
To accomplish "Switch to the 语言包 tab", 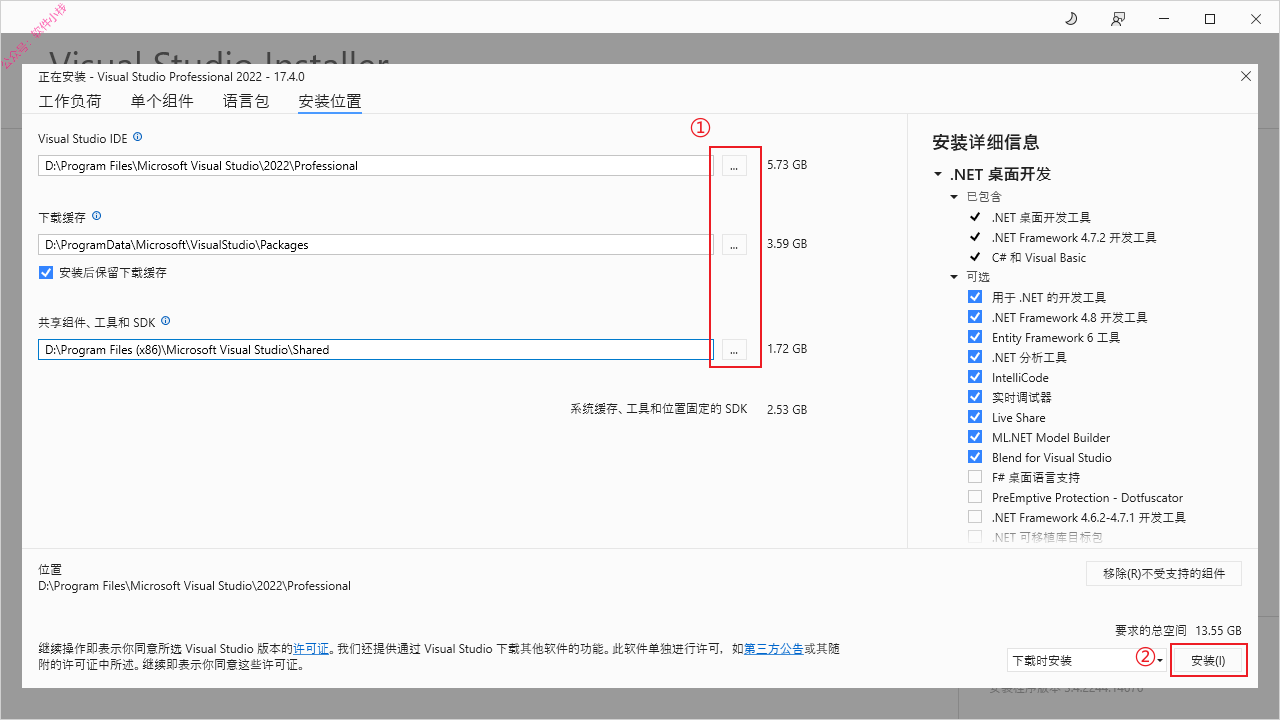I will (x=246, y=101).
